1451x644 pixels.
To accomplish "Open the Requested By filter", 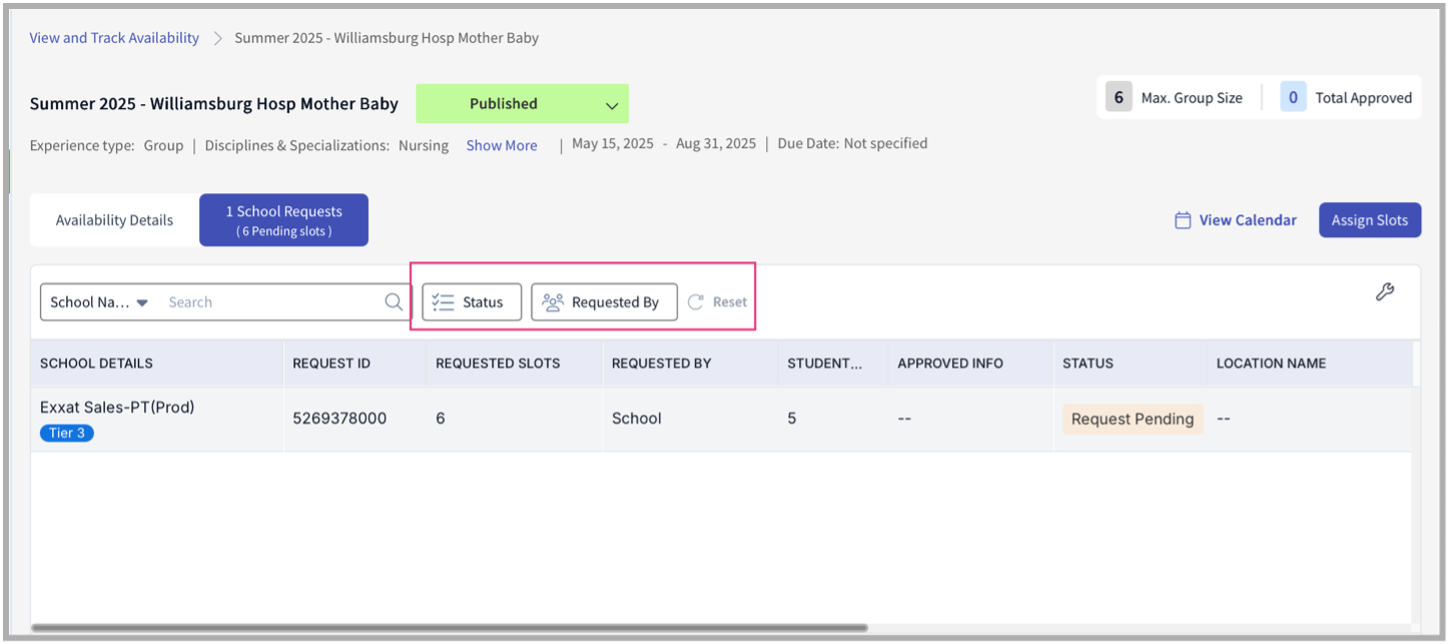I will [x=604, y=302].
